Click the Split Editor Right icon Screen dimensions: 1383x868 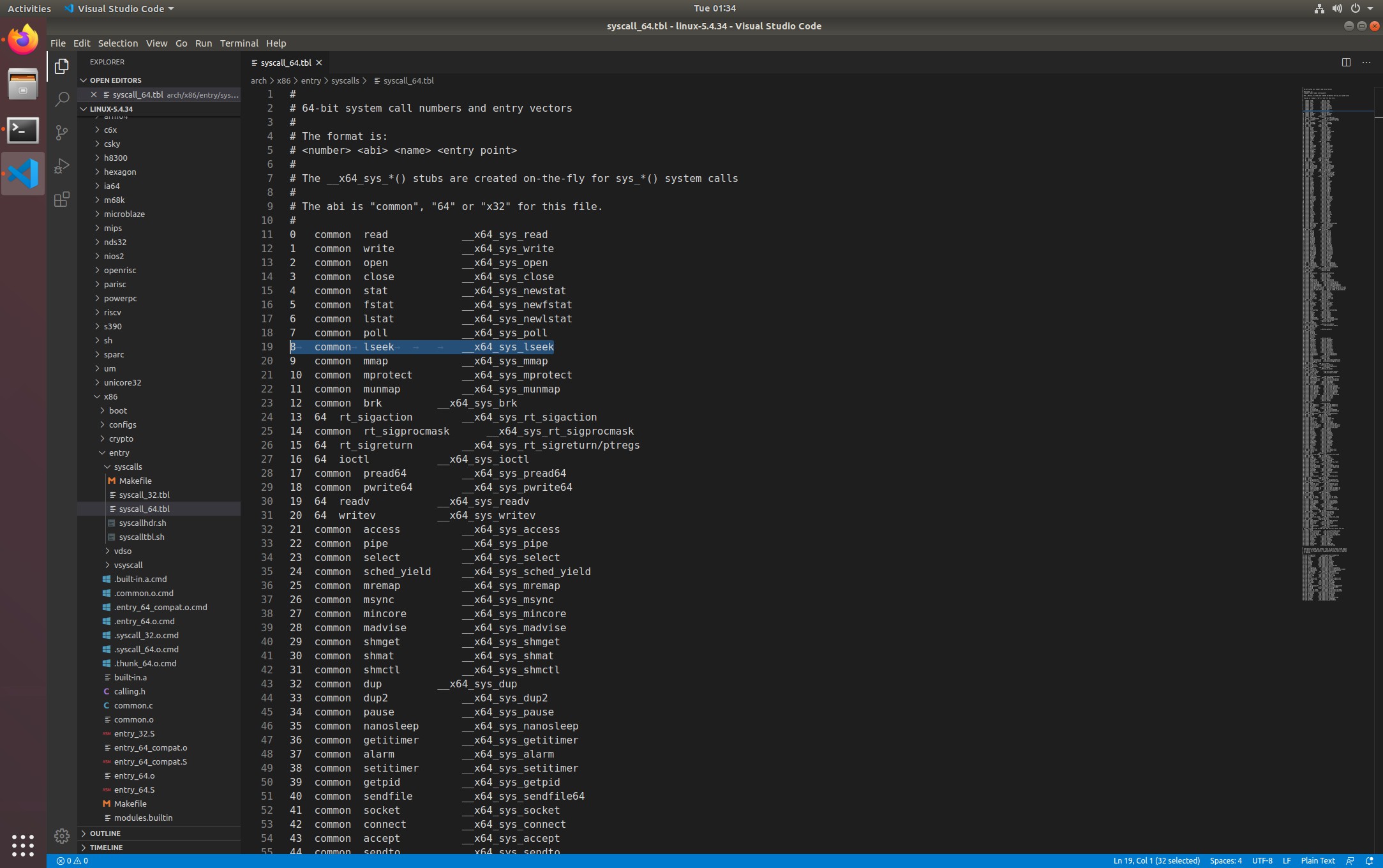pyautogui.click(x=1346, y=63)
